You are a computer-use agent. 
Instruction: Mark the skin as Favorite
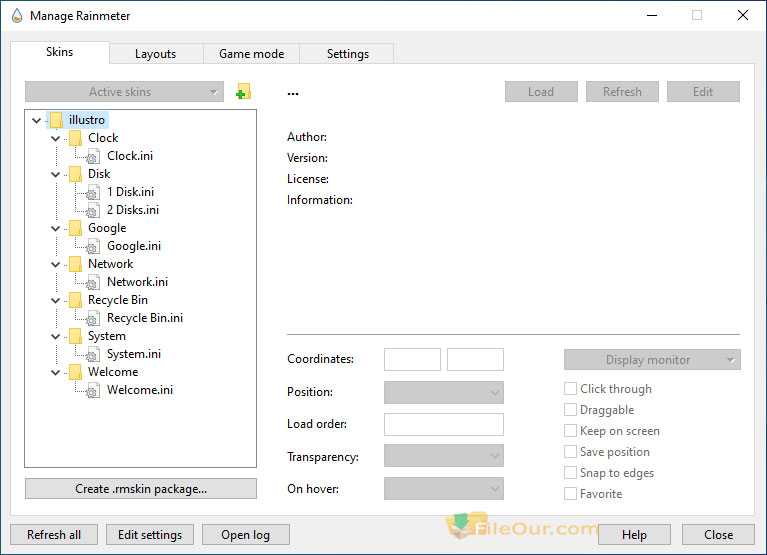click(x=570, y=494)
